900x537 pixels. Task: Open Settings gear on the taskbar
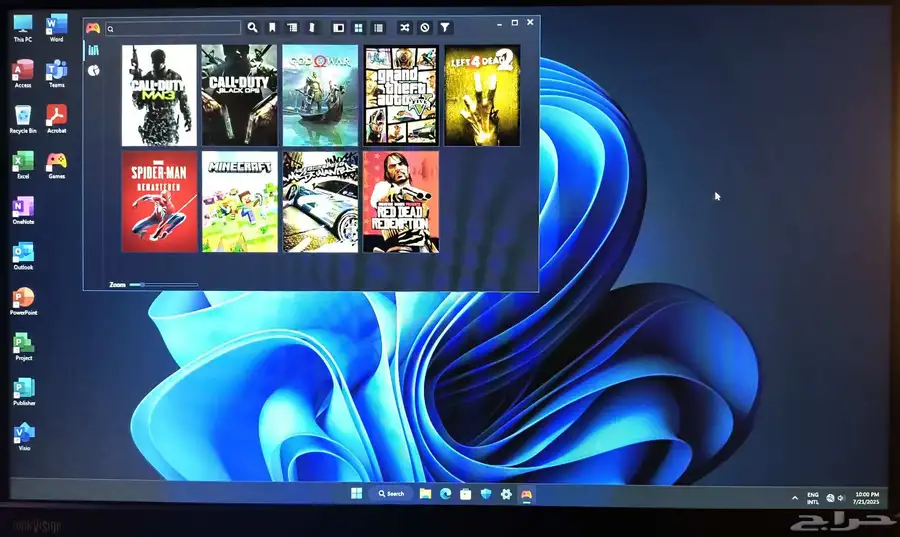point(506,494)
